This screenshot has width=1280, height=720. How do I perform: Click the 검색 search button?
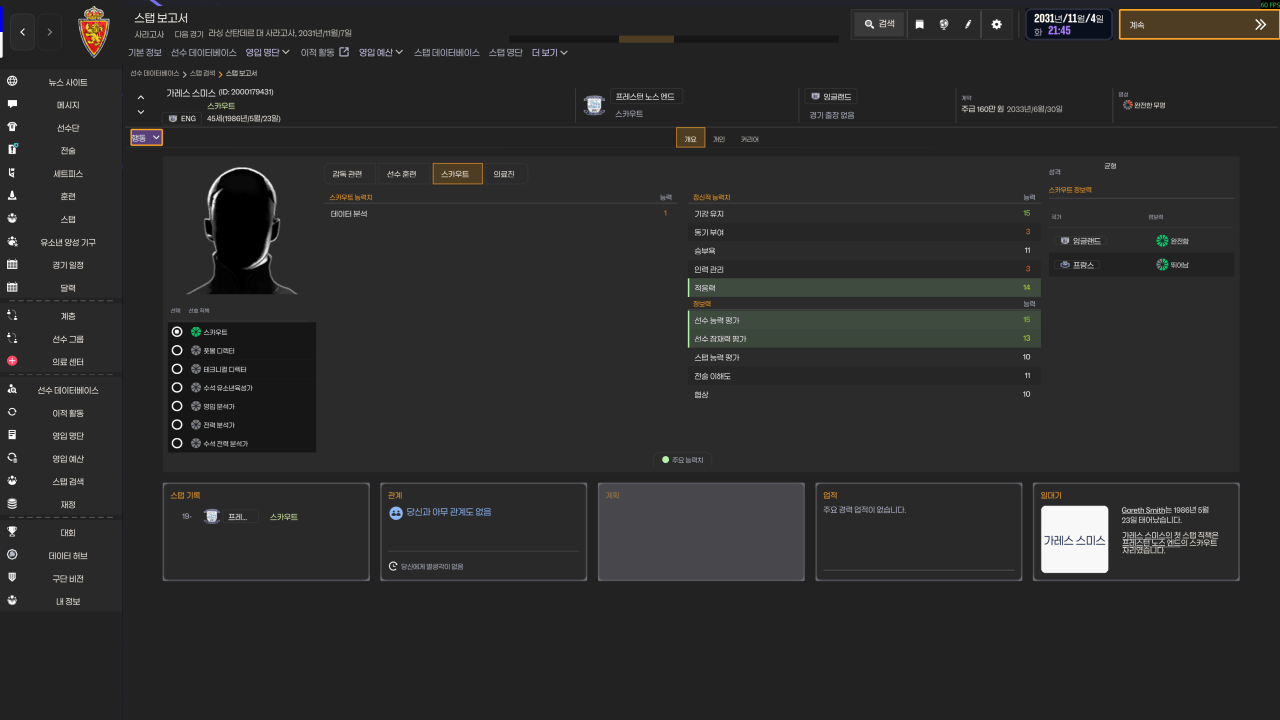880,24
